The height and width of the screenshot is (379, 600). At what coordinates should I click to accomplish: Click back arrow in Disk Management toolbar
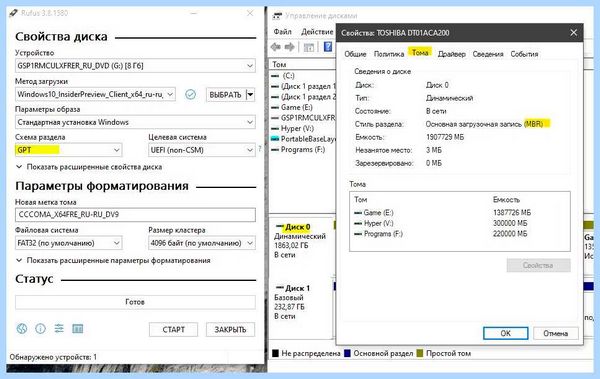point(276,47)
